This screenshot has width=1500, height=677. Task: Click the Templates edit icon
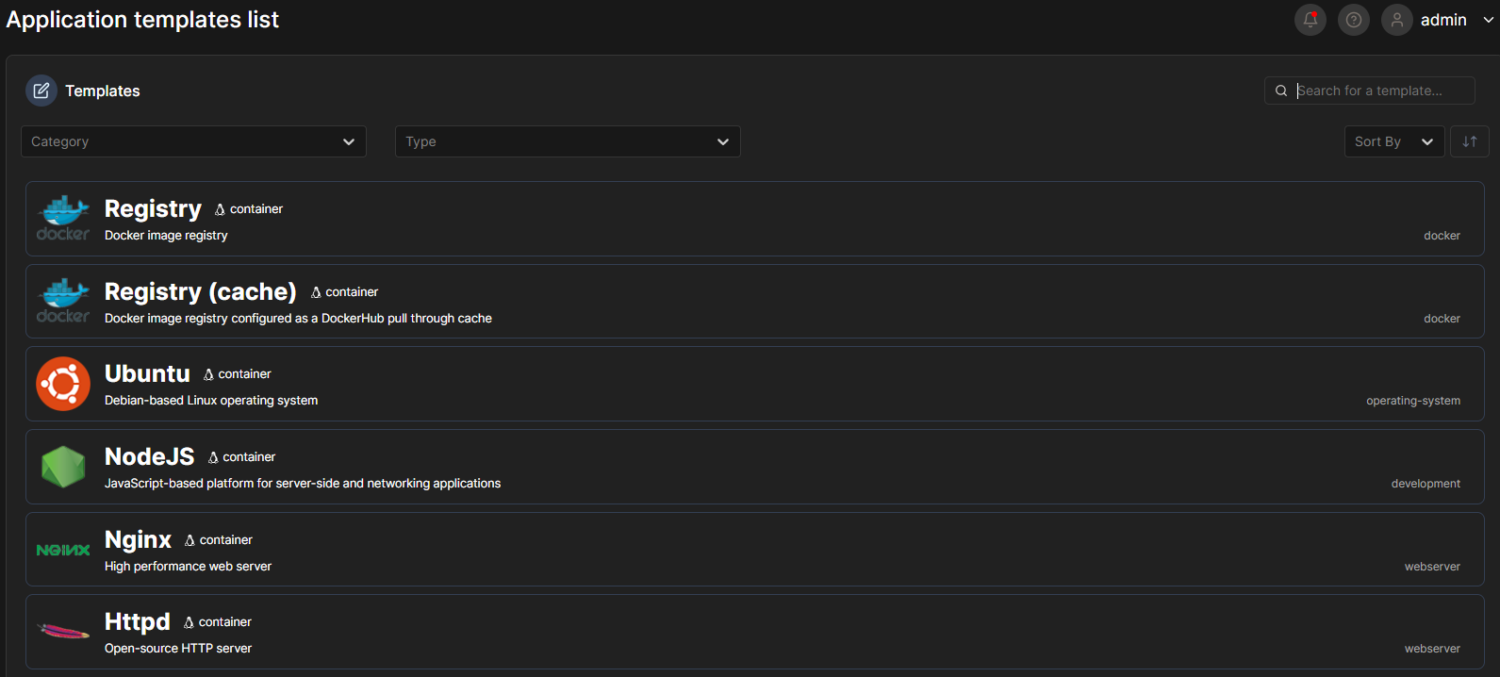point(41,91)
